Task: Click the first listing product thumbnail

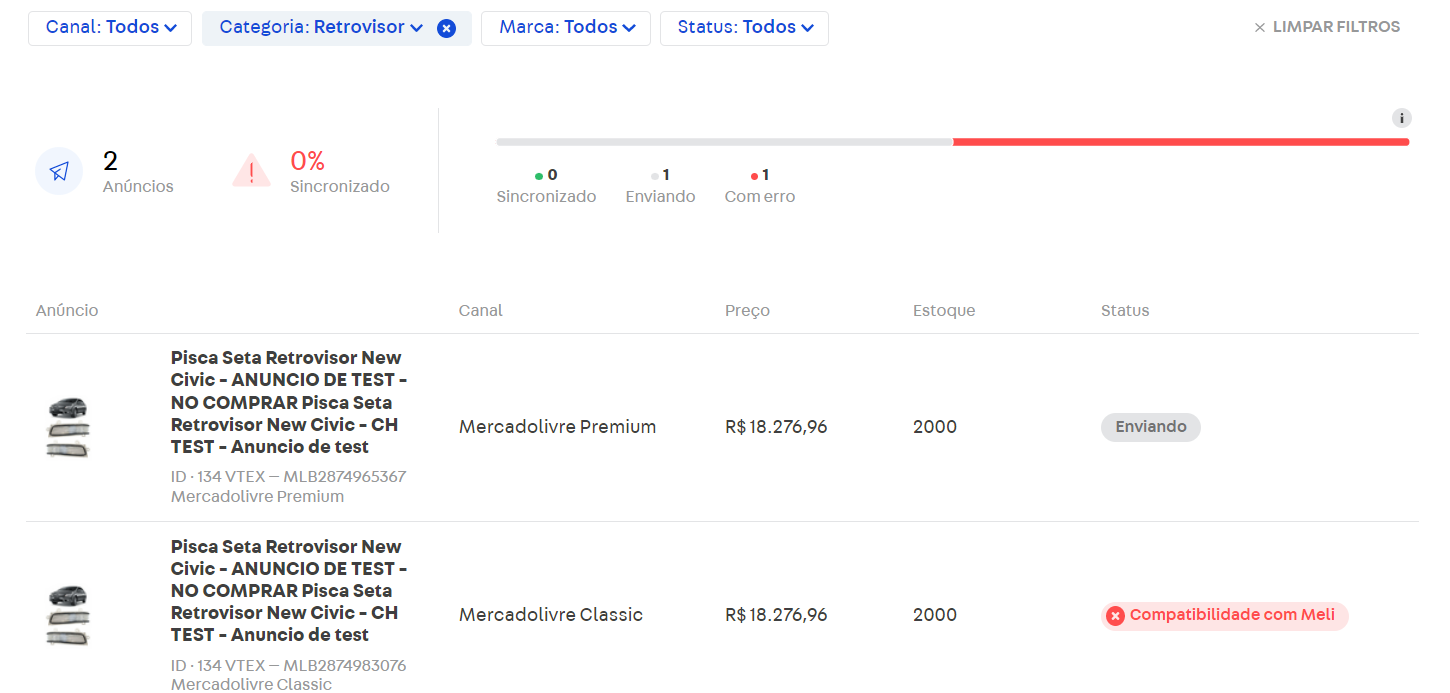Action: pyautogui.click(x=67, y=427)
